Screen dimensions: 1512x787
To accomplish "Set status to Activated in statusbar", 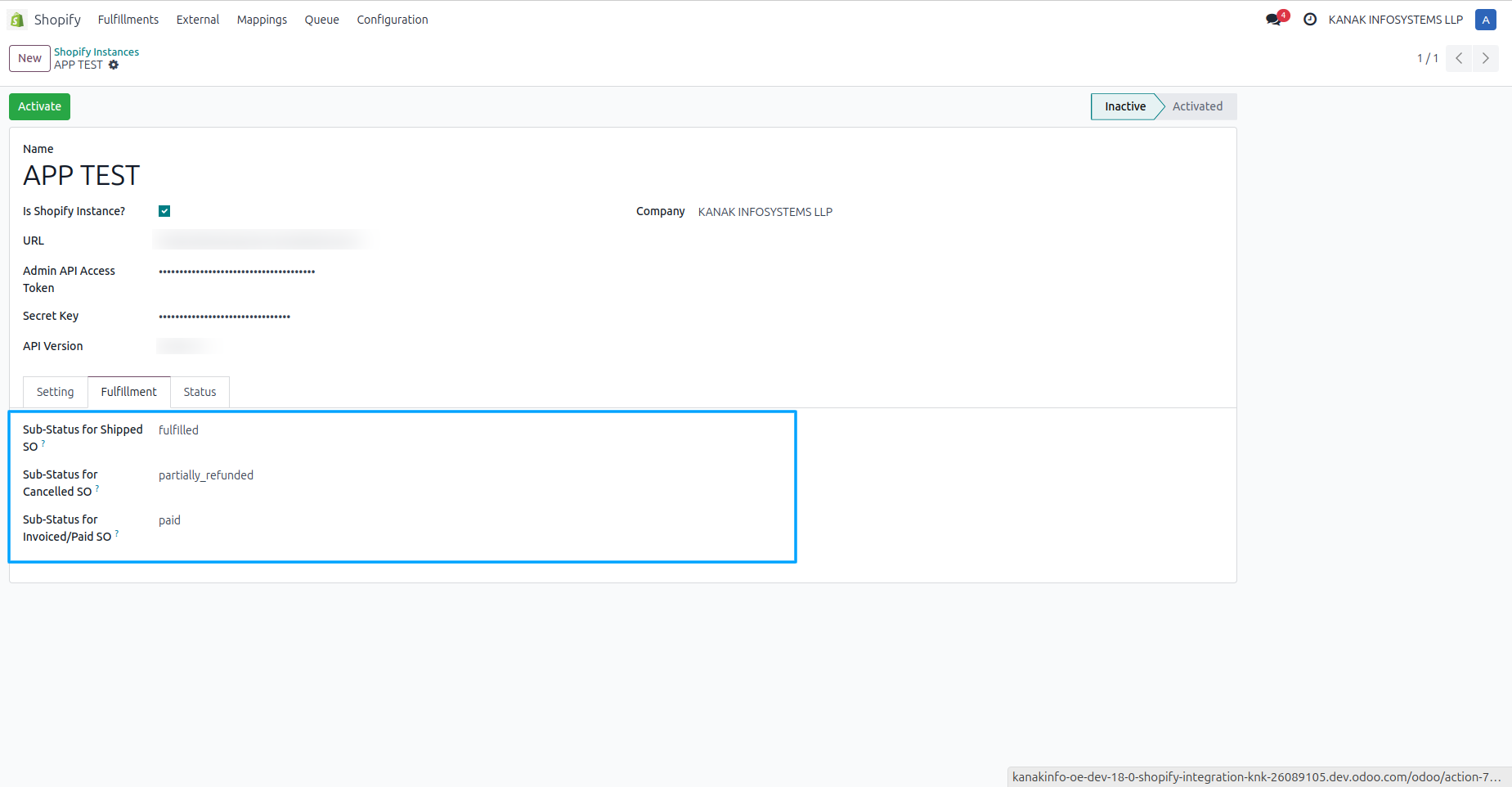I will [1197, 106].
